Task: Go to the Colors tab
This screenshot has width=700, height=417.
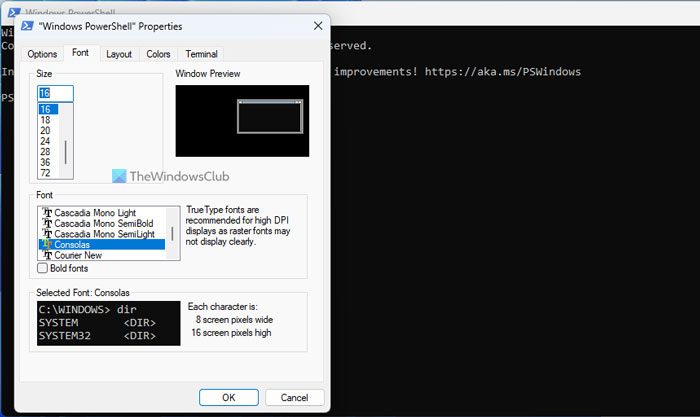Action: tap(158, 54)
